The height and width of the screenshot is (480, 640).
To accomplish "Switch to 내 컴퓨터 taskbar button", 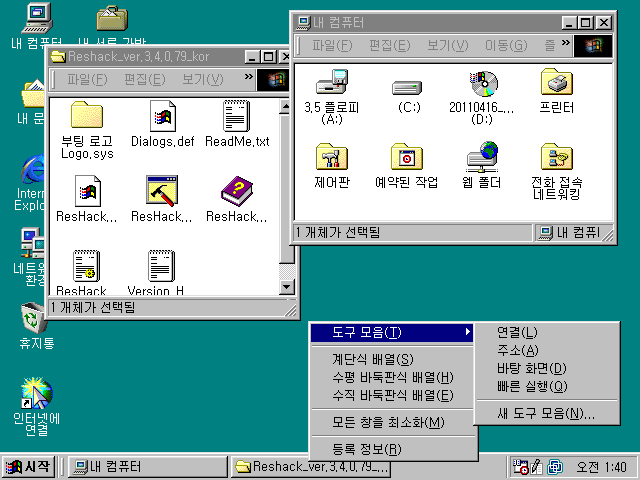I will tap(147, 467).
